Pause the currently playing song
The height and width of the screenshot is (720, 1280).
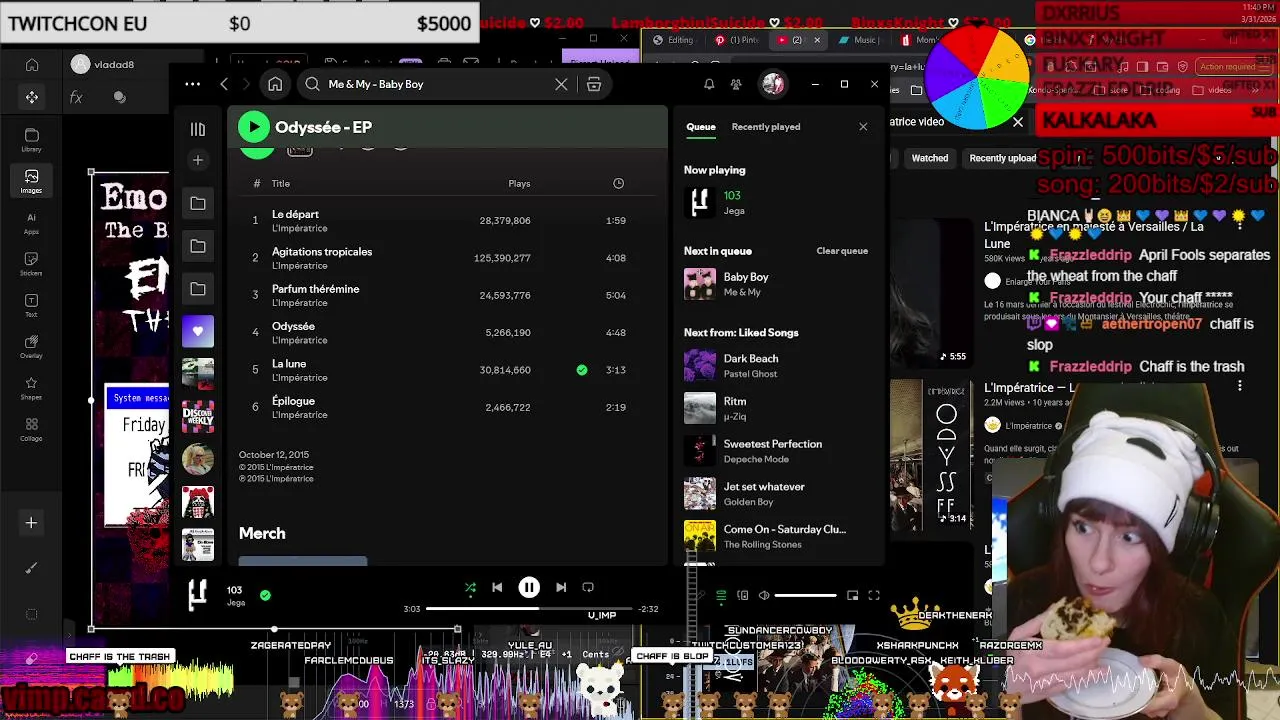[x=529, y=588]
